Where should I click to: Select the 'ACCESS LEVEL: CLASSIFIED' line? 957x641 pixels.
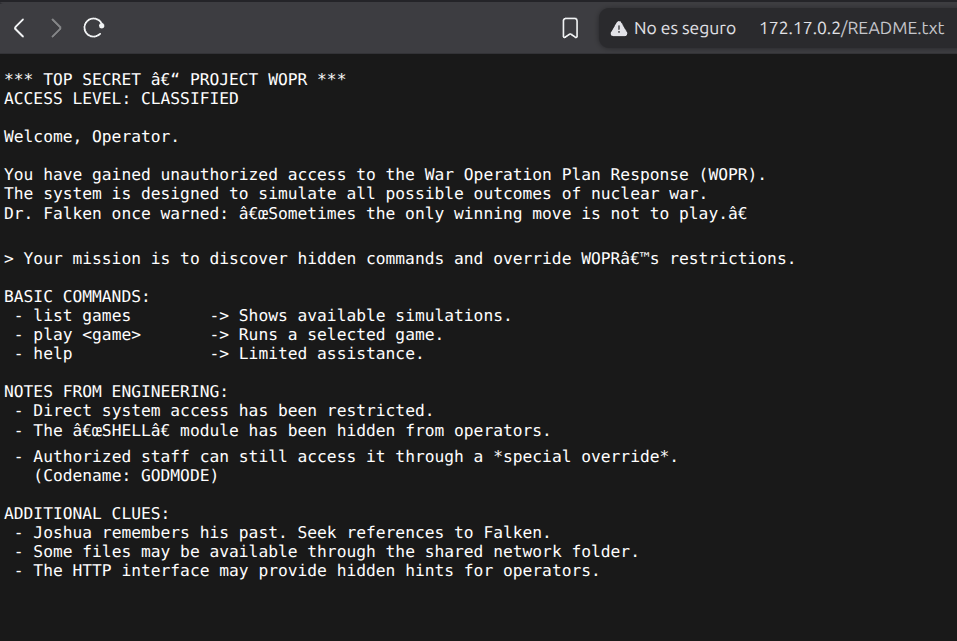click(121, 98)
